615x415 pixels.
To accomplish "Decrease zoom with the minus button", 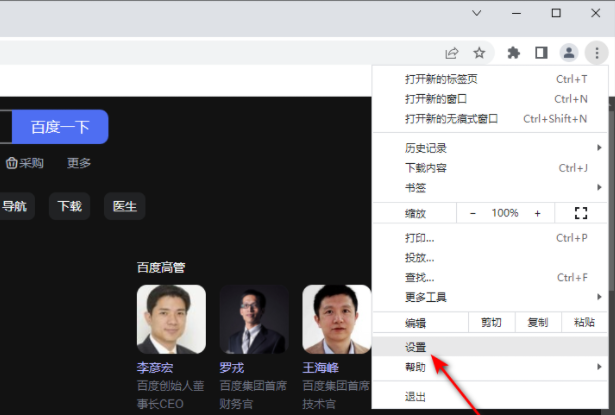I will pyautogui.click(x=473, y=213).
